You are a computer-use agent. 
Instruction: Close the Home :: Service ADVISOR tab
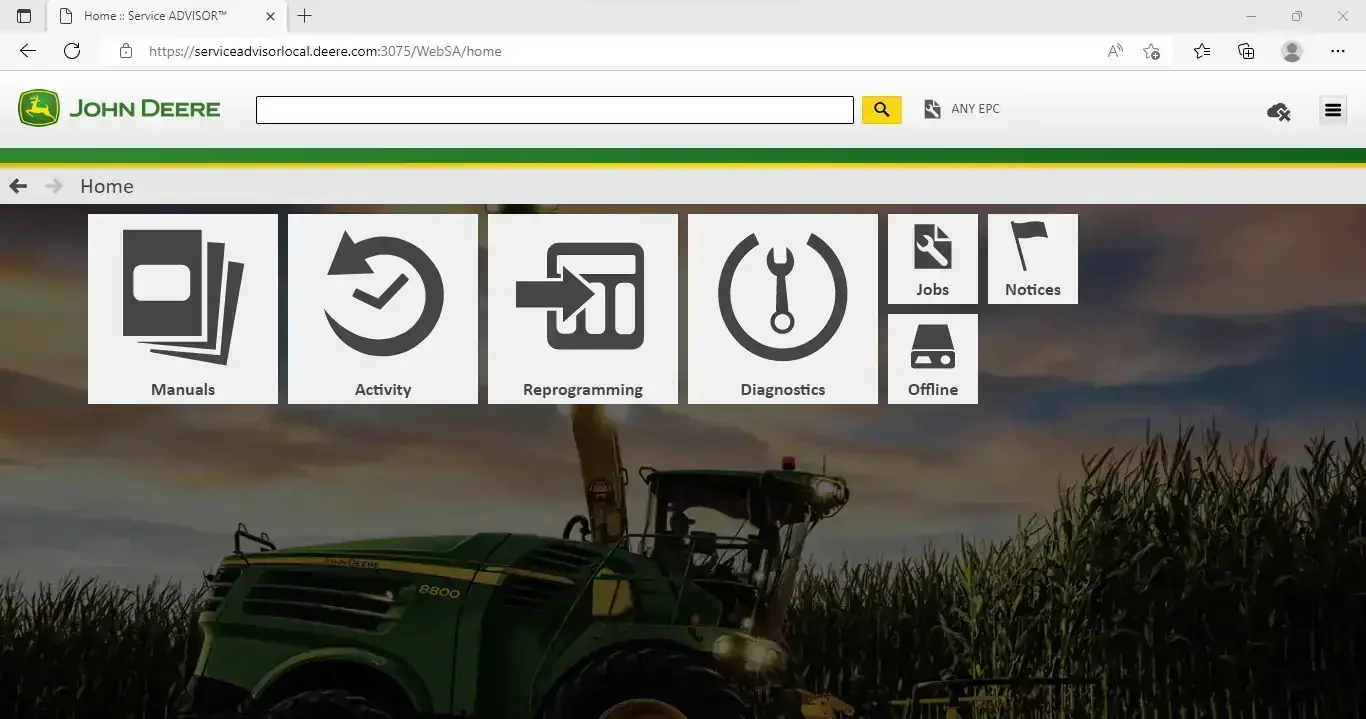pyautogui.click(x=270, y=16)
